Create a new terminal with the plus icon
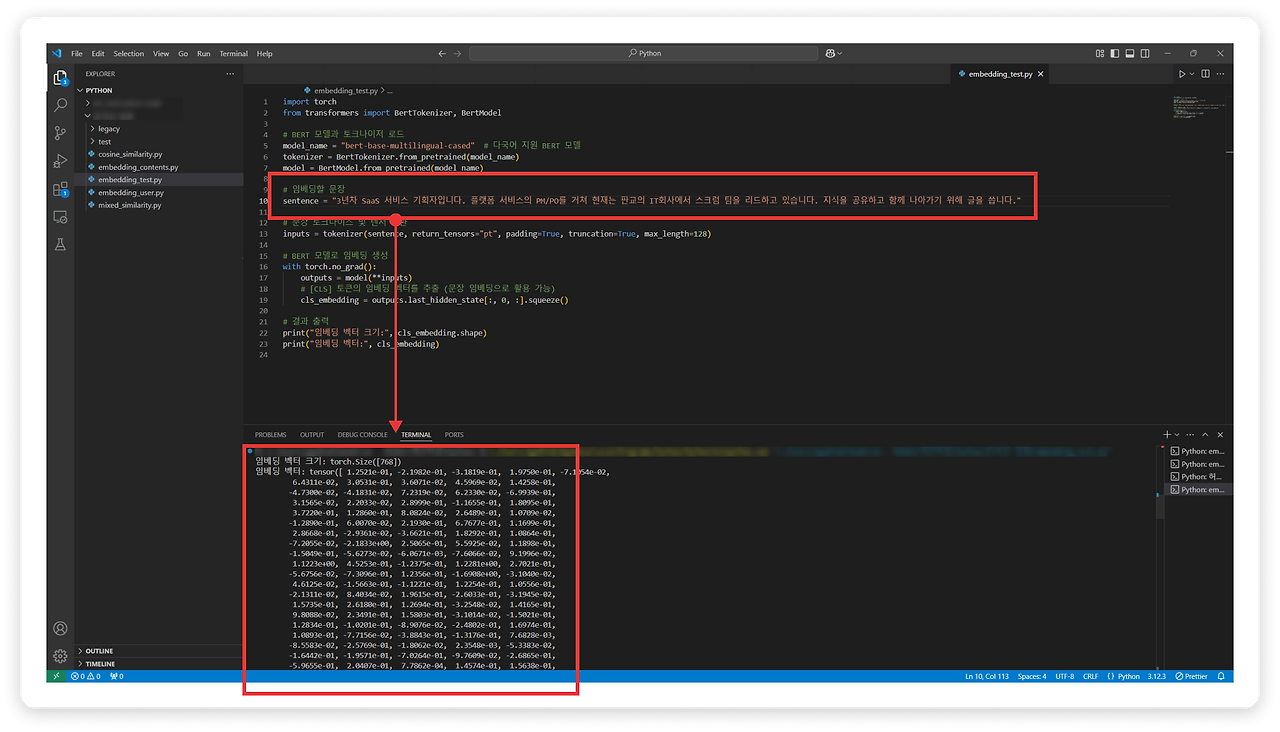The image size is (1280, 732). [x=1167, y=435]
